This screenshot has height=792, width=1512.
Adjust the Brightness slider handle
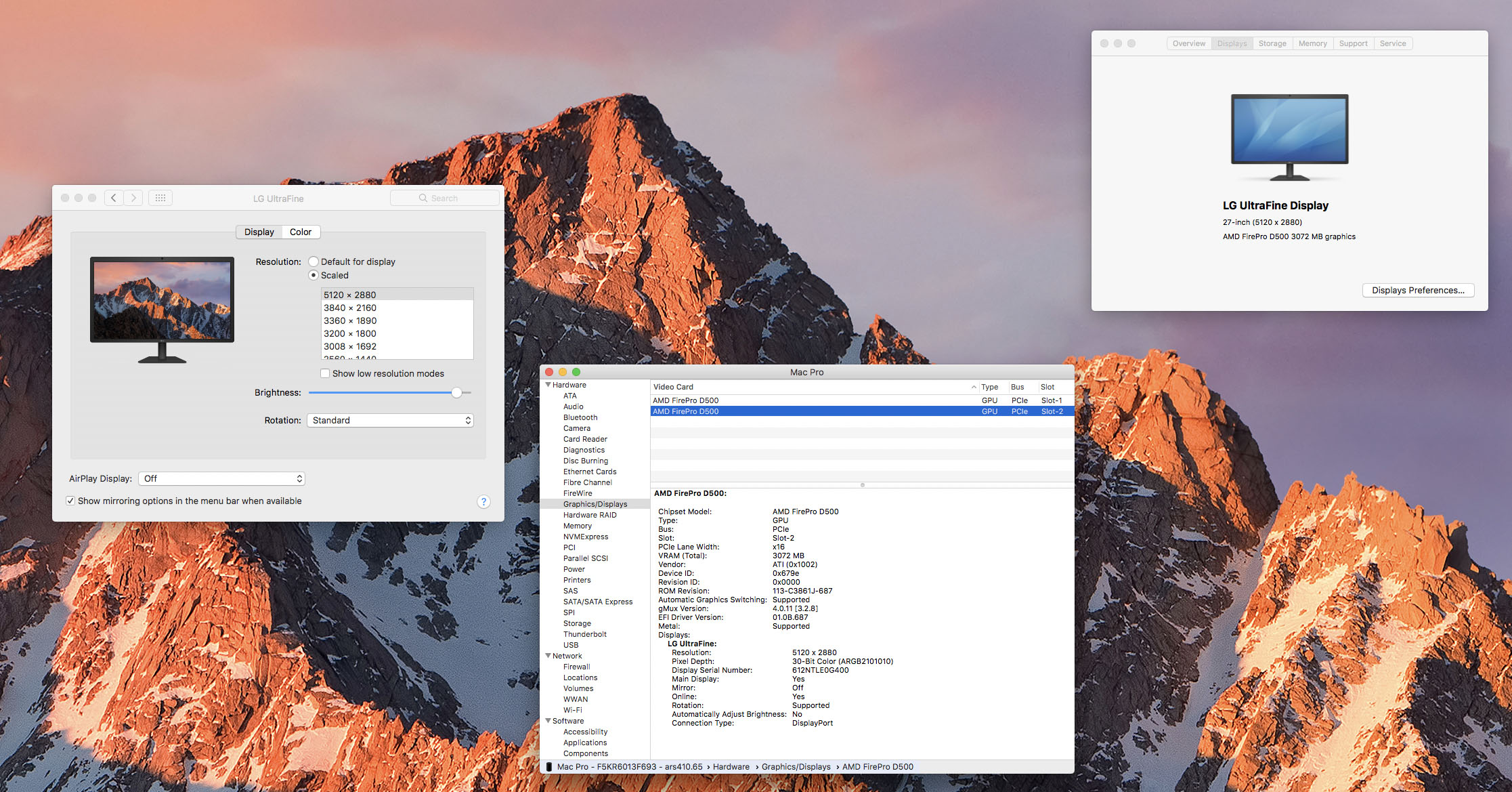[x=457, y=392]
